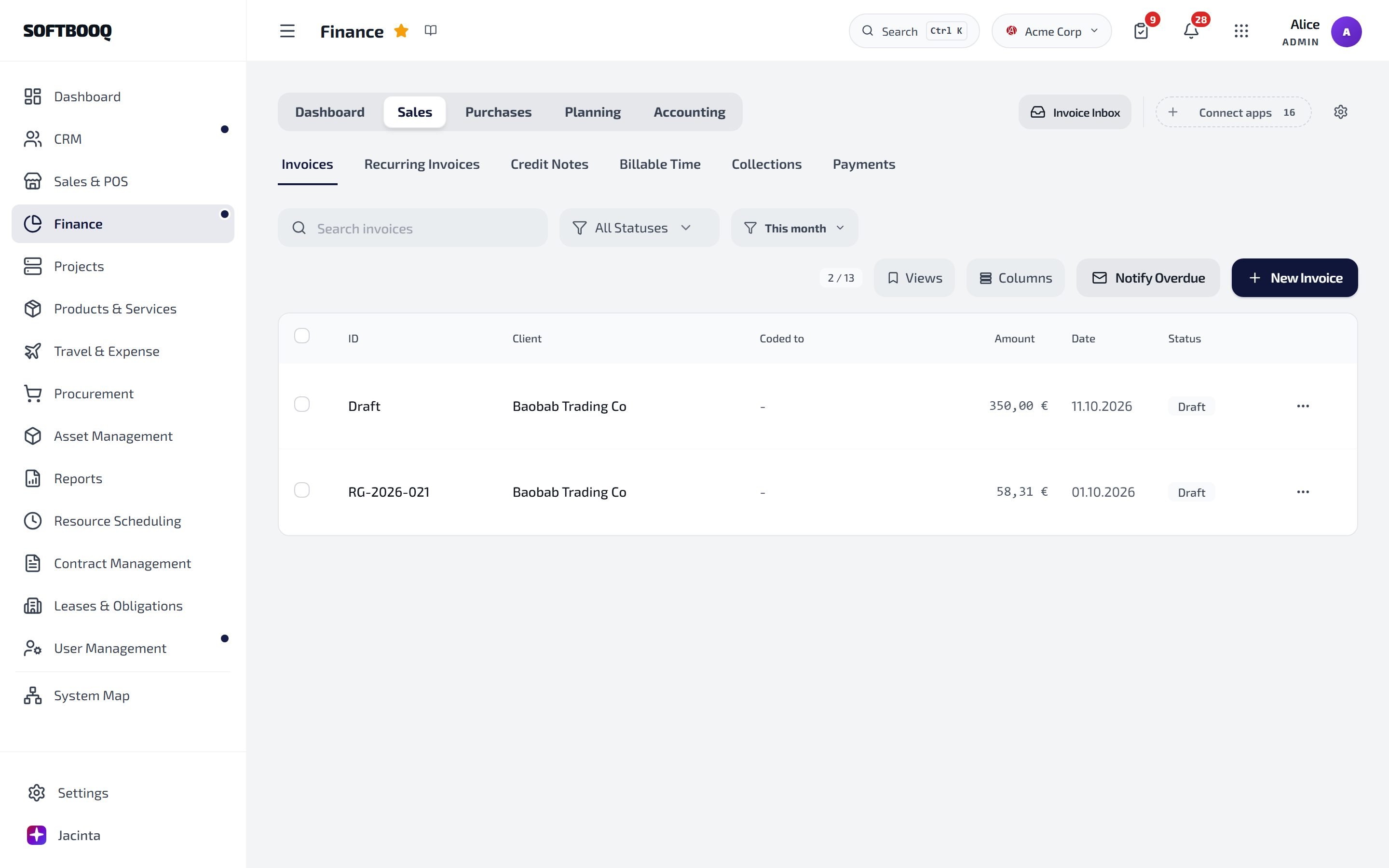Screen dimensions: 1389x868
Task: Expand the All Statuses filter
Action: click(x=639, y=228)
